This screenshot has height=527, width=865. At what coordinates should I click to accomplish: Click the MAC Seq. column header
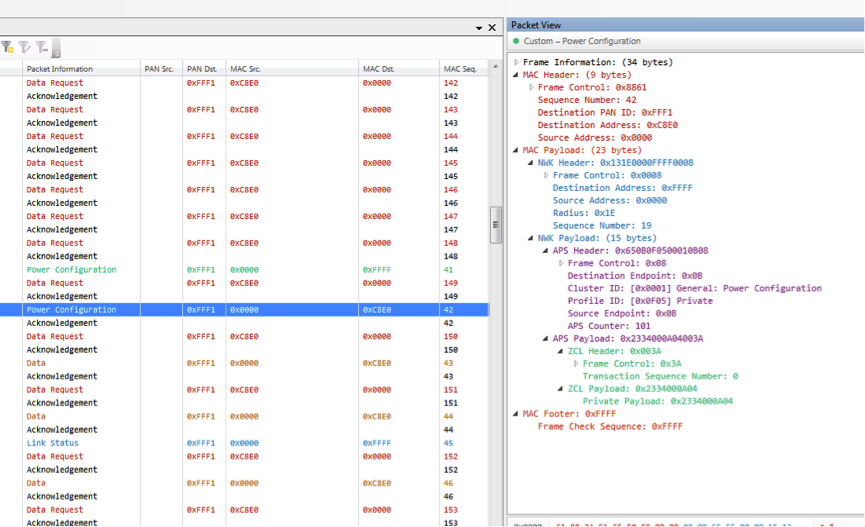pos(460,69)
